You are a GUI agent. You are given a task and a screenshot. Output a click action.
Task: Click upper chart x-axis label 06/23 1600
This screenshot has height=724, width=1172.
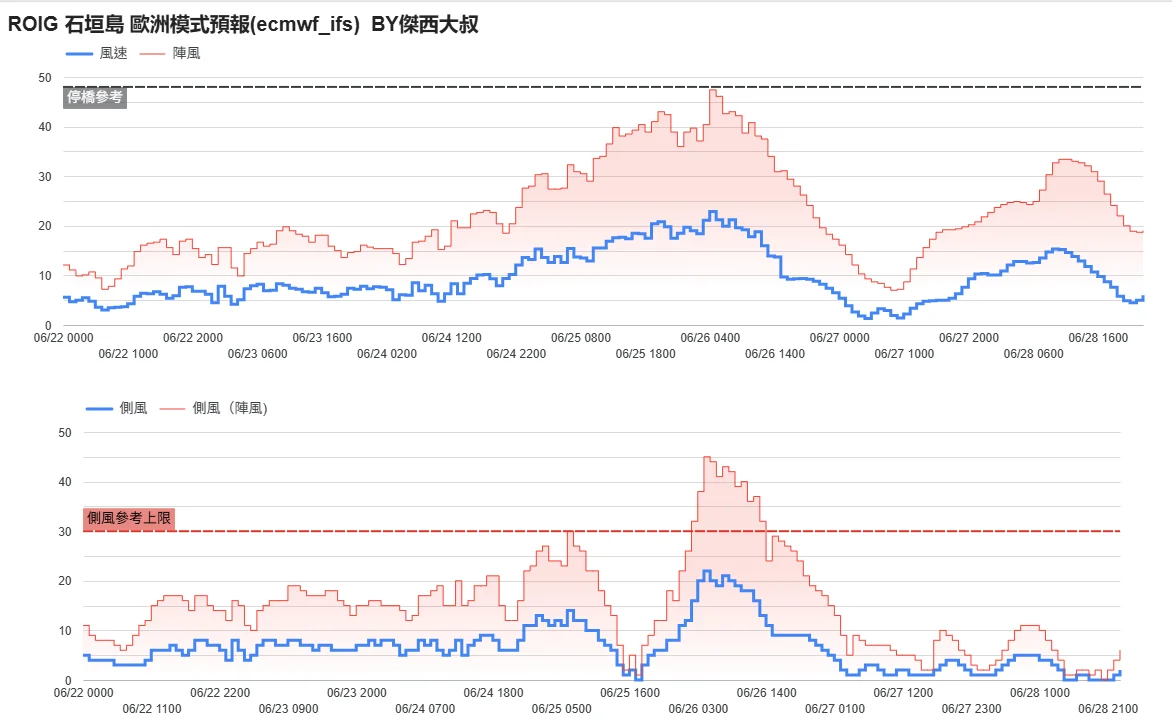(x=322, y=338)
